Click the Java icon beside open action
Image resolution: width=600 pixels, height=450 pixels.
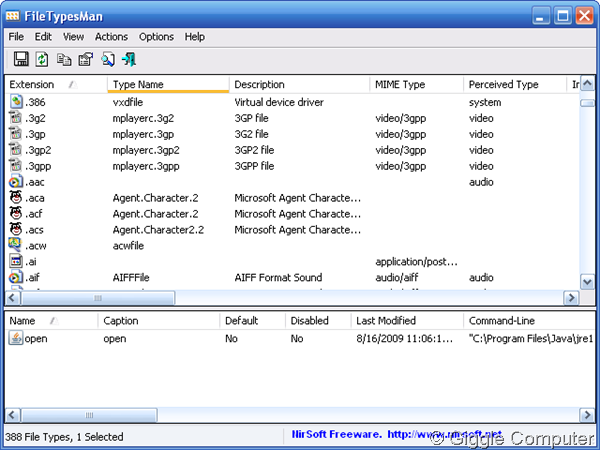pyautogui.click(x=16, y=338)
